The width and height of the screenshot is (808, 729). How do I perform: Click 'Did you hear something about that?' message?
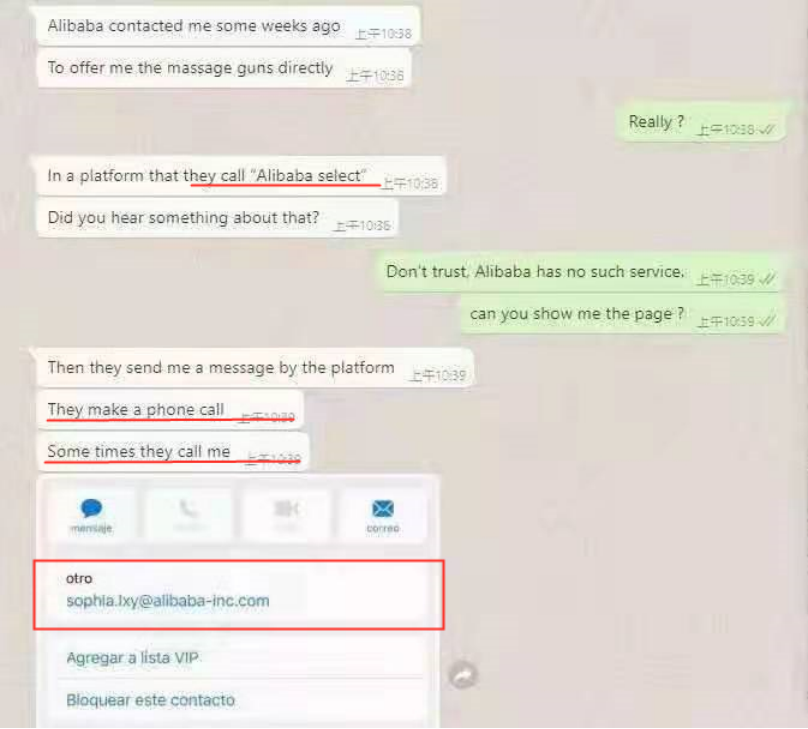217,218
